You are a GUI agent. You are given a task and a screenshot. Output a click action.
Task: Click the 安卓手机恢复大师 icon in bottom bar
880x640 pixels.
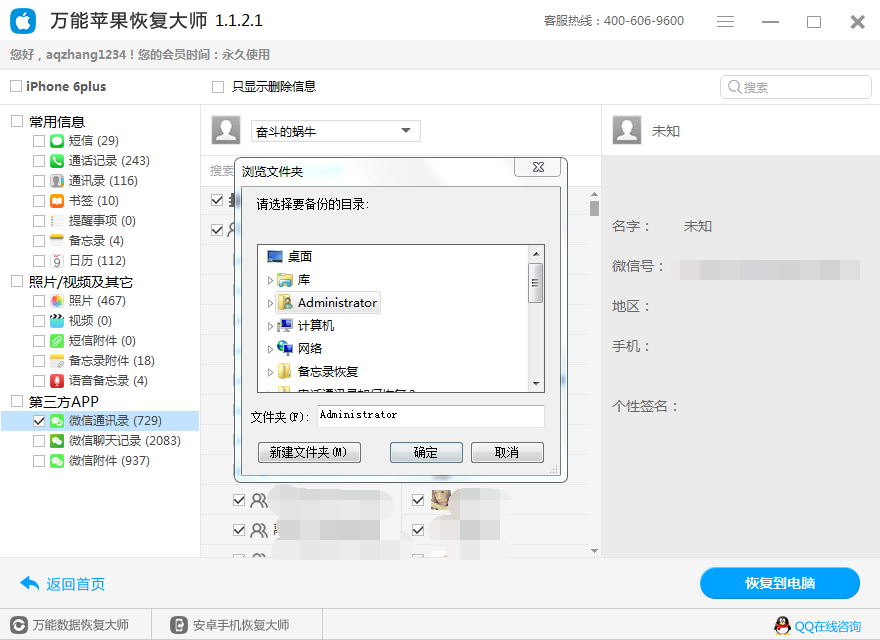pyautogui.click(x=178, y=625)
